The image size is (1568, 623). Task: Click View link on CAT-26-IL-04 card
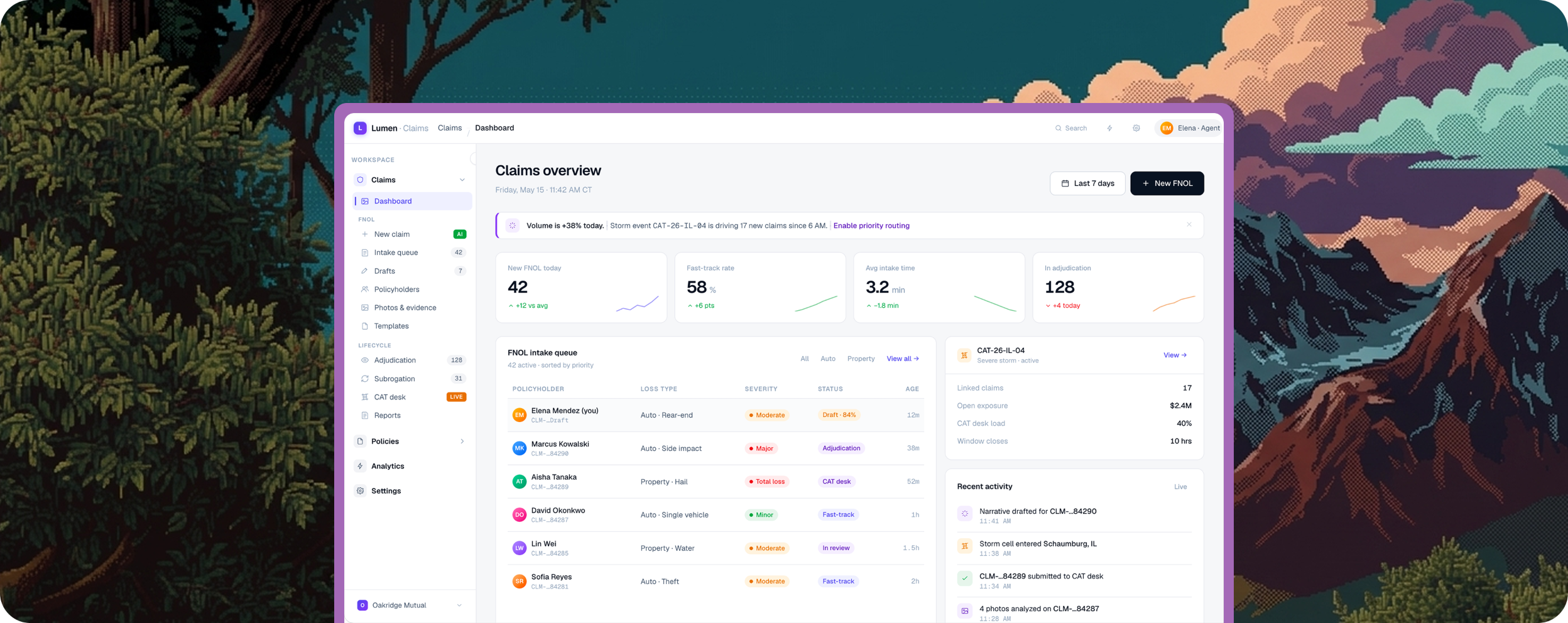click(x=1175, y=355)
